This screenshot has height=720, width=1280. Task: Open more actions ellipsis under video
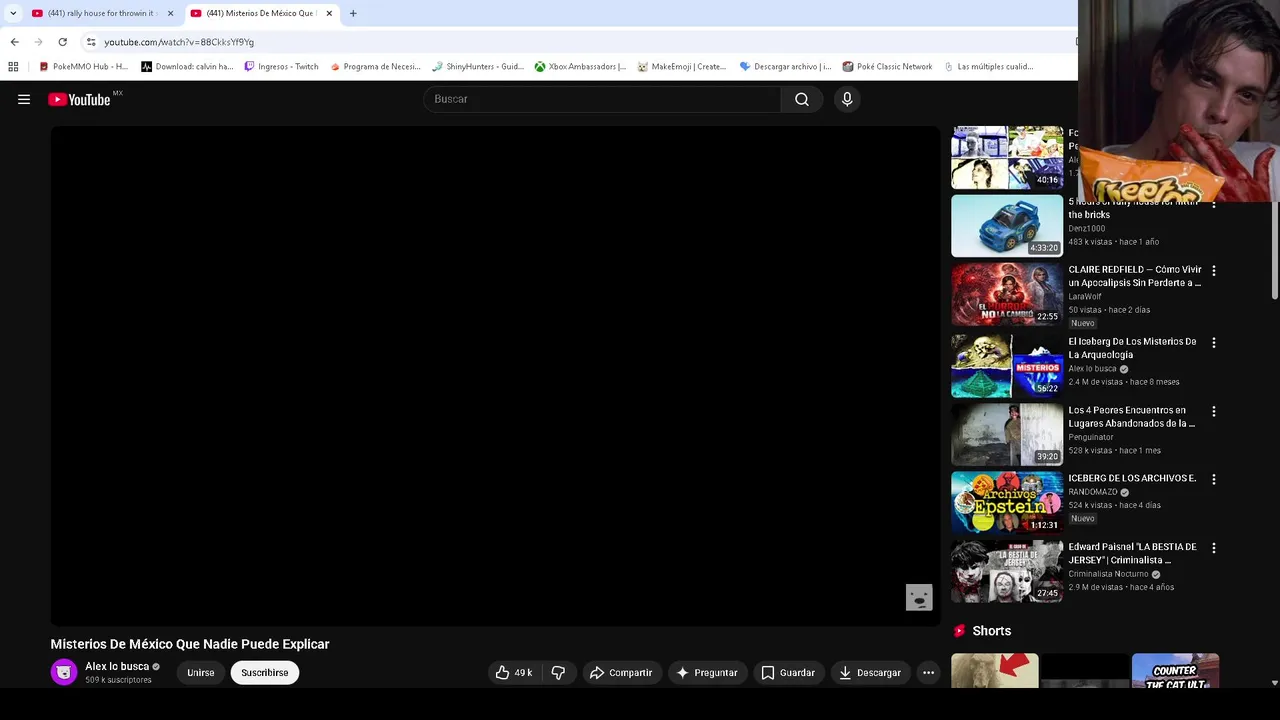coord(928,673)
